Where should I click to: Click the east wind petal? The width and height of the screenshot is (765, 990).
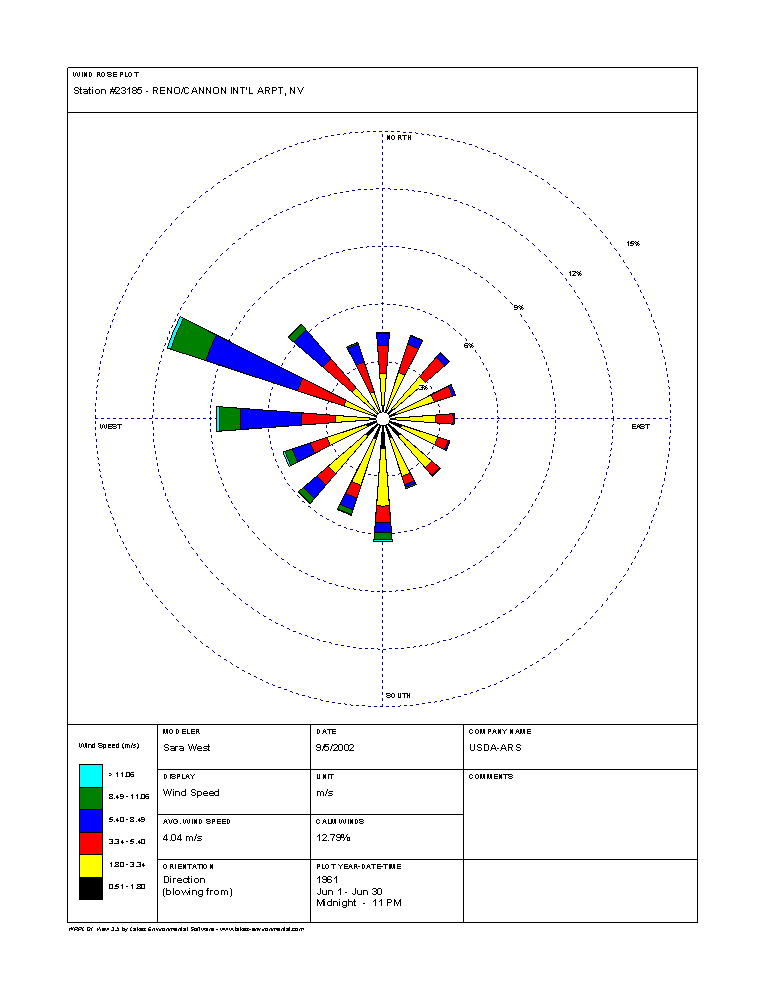pos(423,419)
